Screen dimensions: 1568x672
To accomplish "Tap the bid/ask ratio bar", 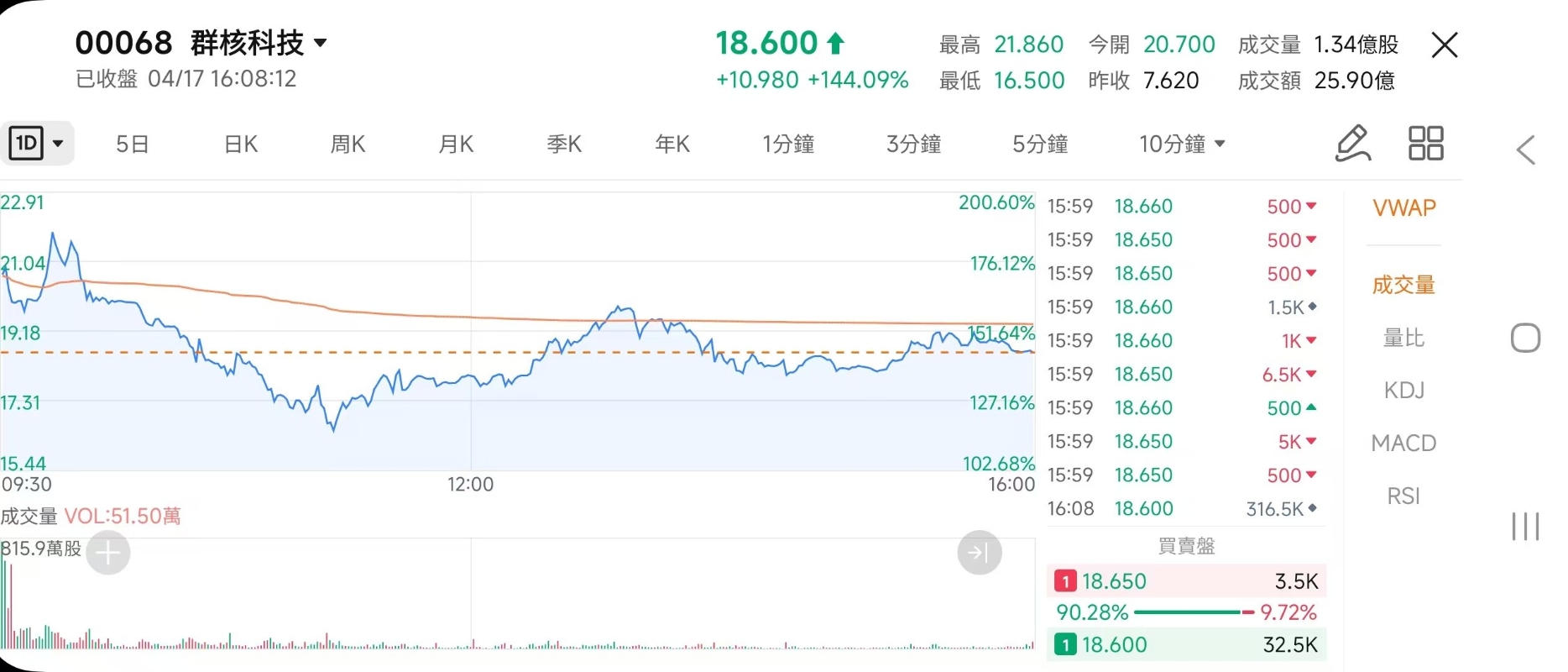I will (x=1186, y=612).
